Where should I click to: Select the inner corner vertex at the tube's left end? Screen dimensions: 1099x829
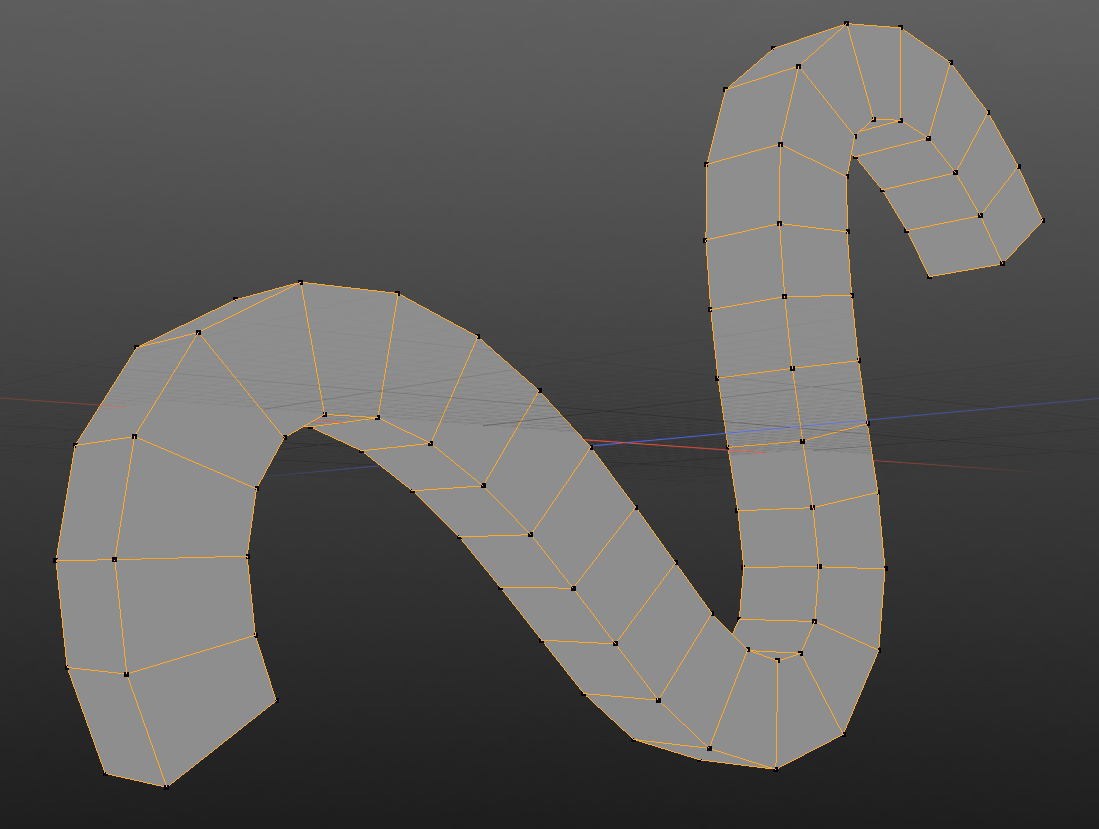[x=276, y=699]
